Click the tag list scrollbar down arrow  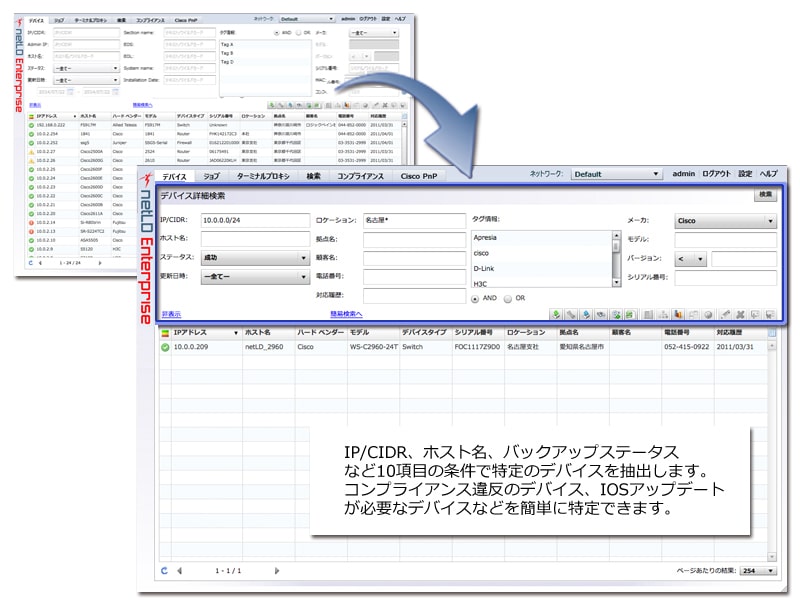click(616, 282)
